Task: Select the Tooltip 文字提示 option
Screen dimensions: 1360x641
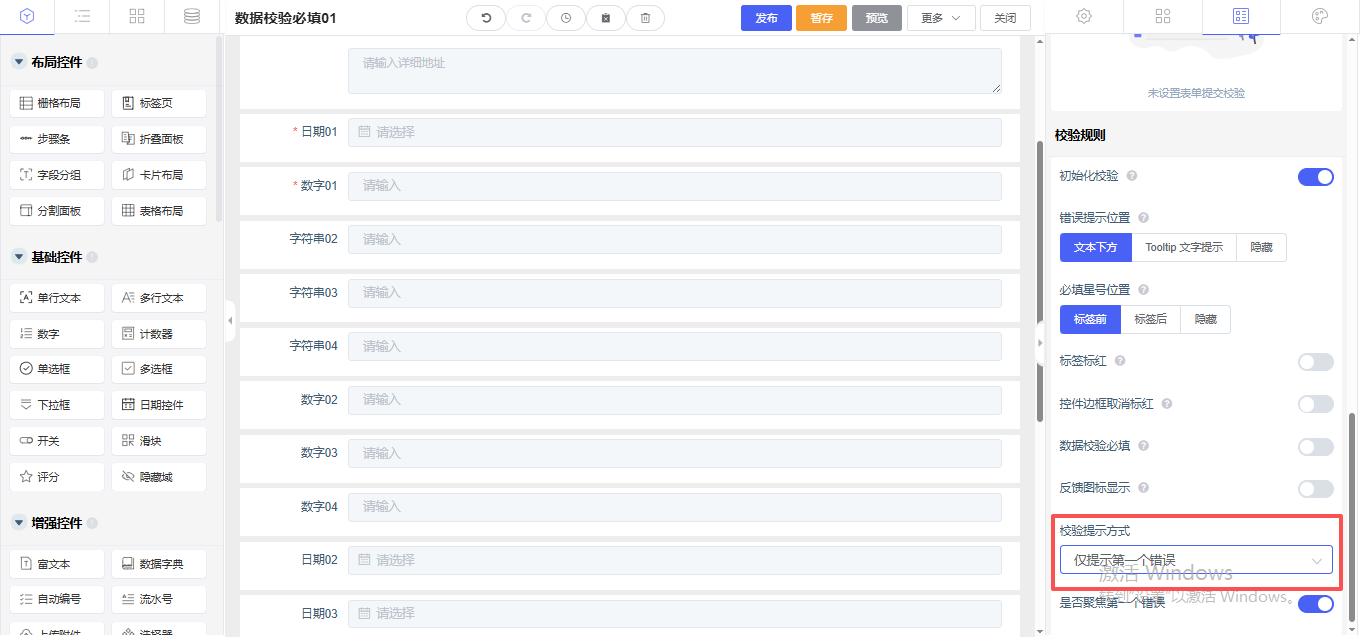Action: tap(1183, 247)
